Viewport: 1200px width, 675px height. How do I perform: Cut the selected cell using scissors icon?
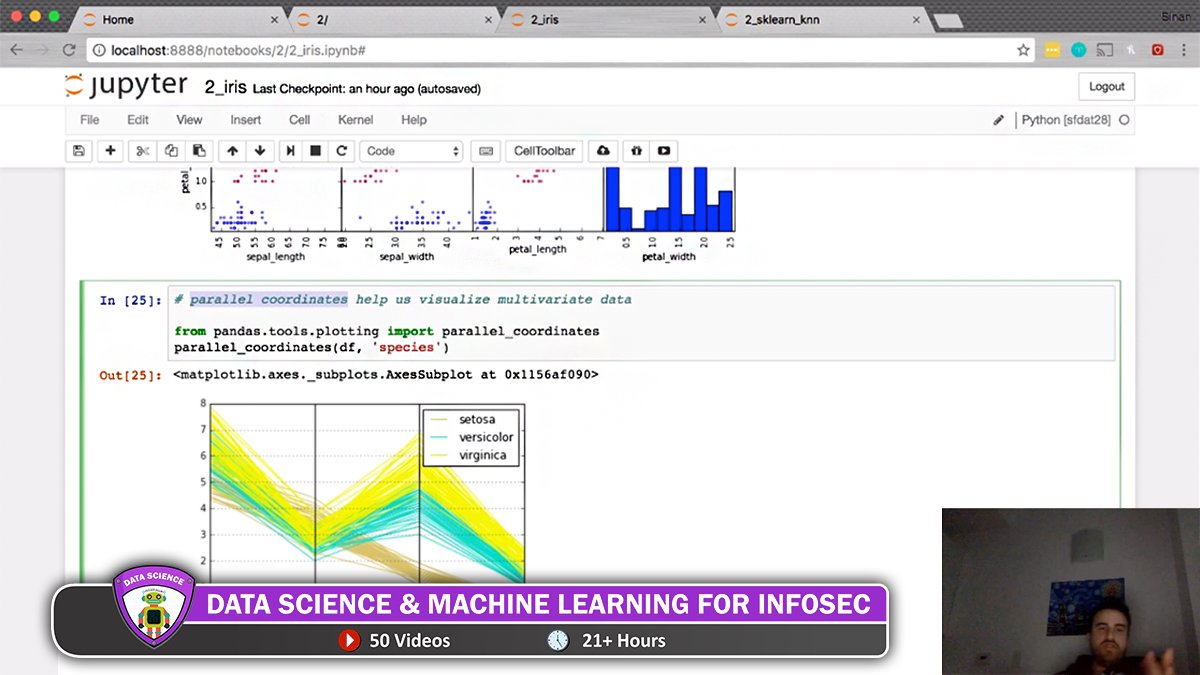[141, 150]
